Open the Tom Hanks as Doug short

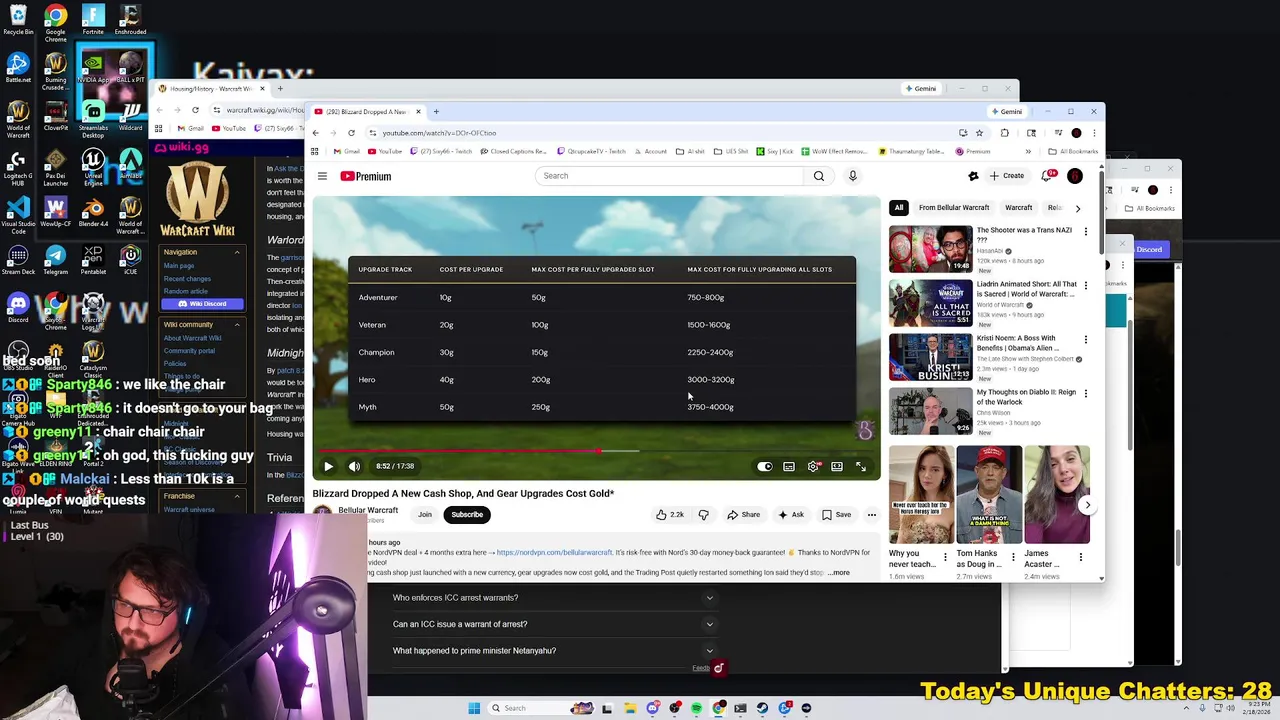[x=989, y=495]
